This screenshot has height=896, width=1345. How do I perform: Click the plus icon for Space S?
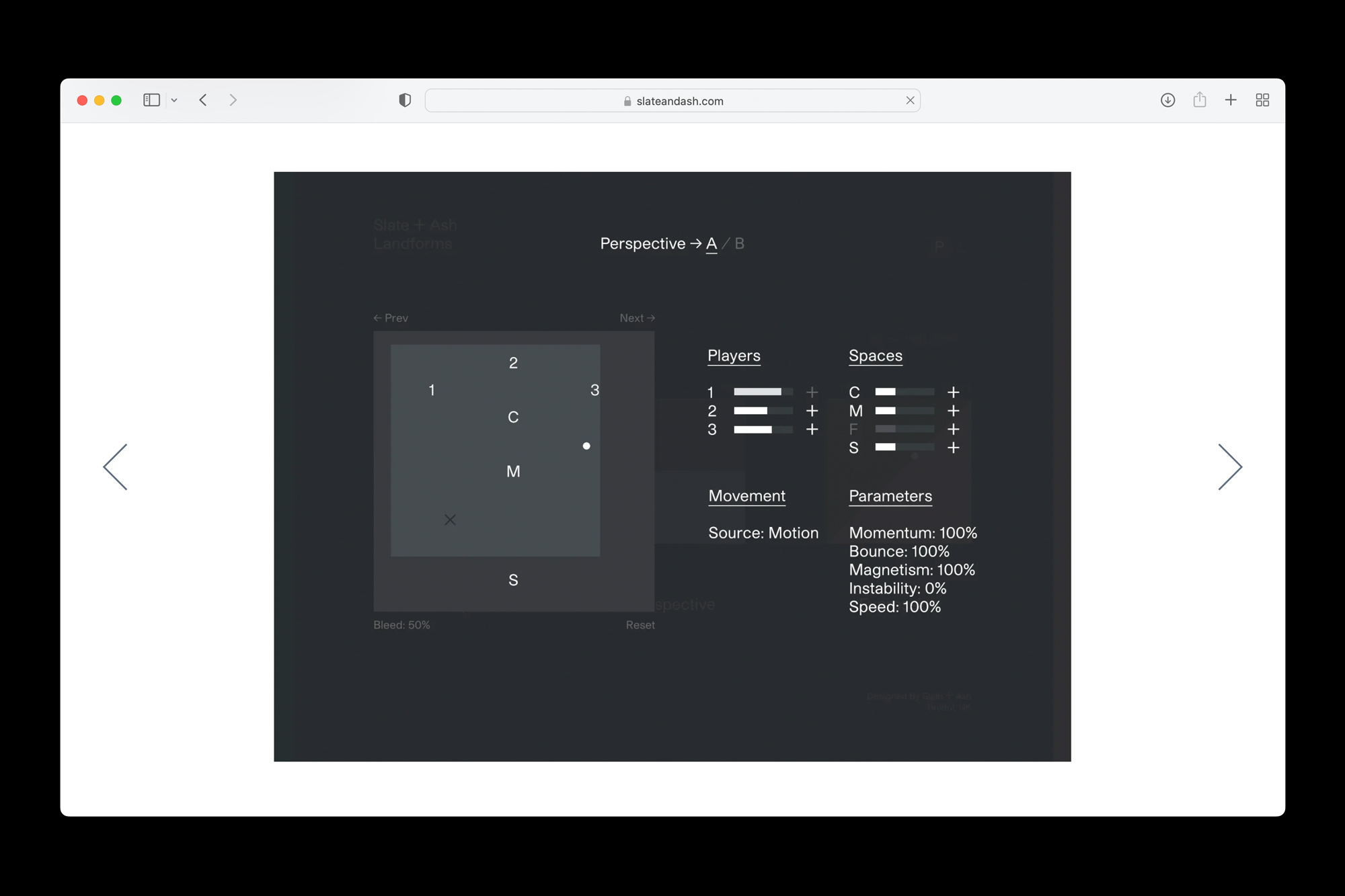(x=953, y=448)
